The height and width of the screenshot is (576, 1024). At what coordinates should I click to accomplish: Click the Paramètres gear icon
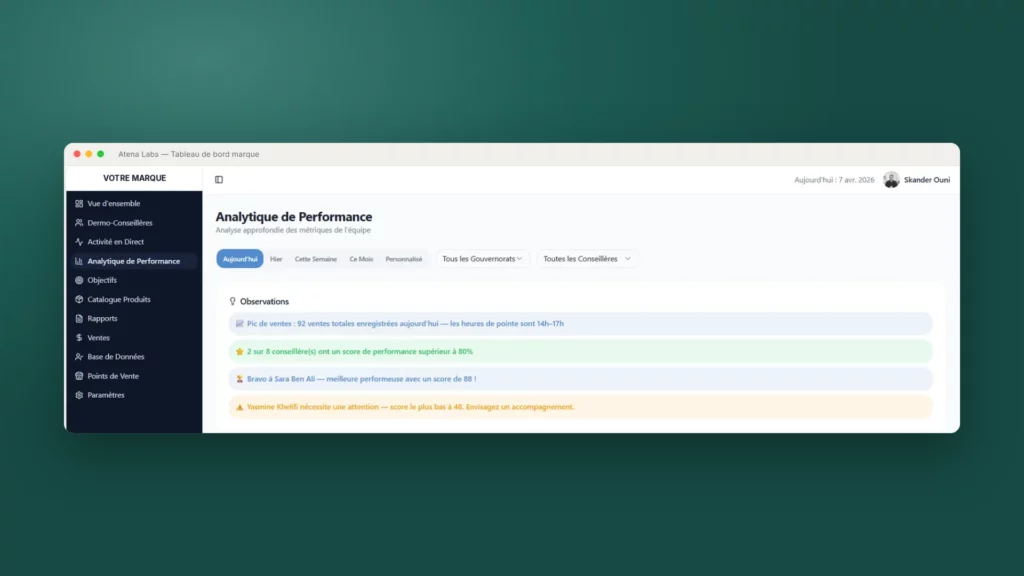(79, 395)
